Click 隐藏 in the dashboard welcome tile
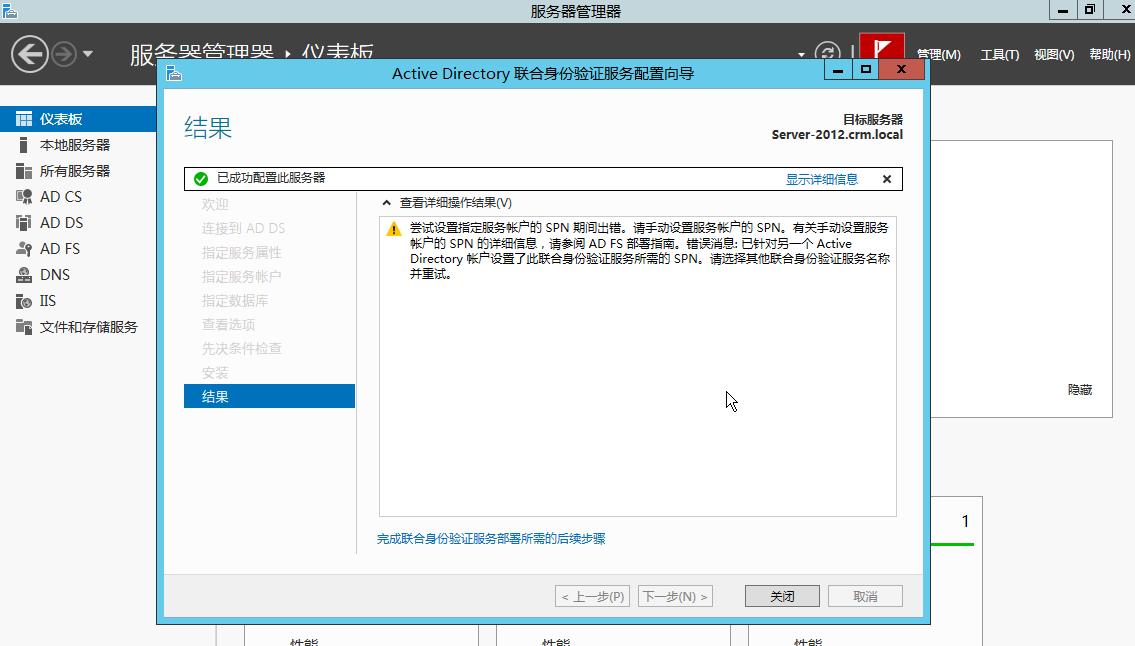Screen dimensions: 1135x646 pos(1079,390)
